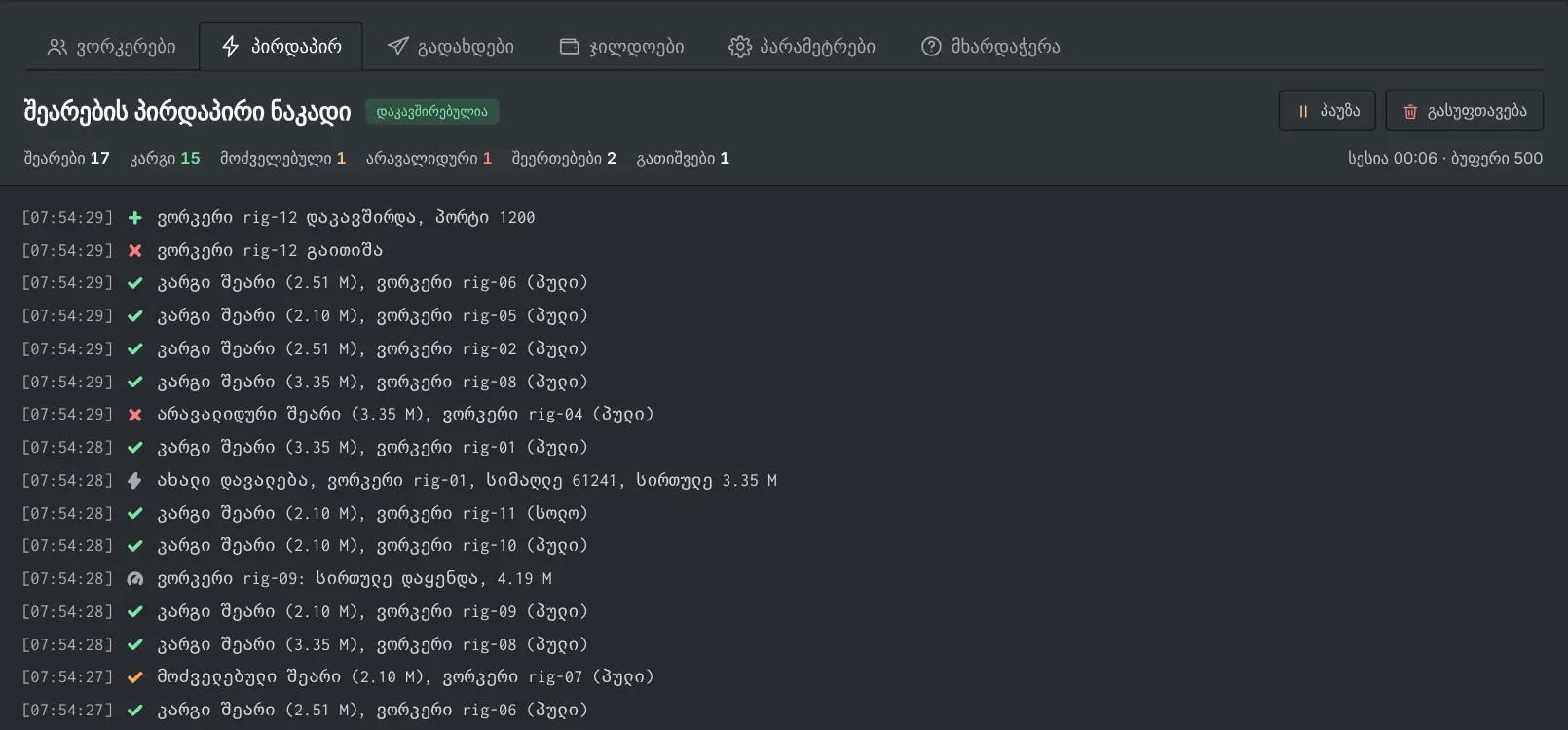Click the gauge icon for rig-09 difficulty
Screen dimensions: 1568x730
(135, 579)
